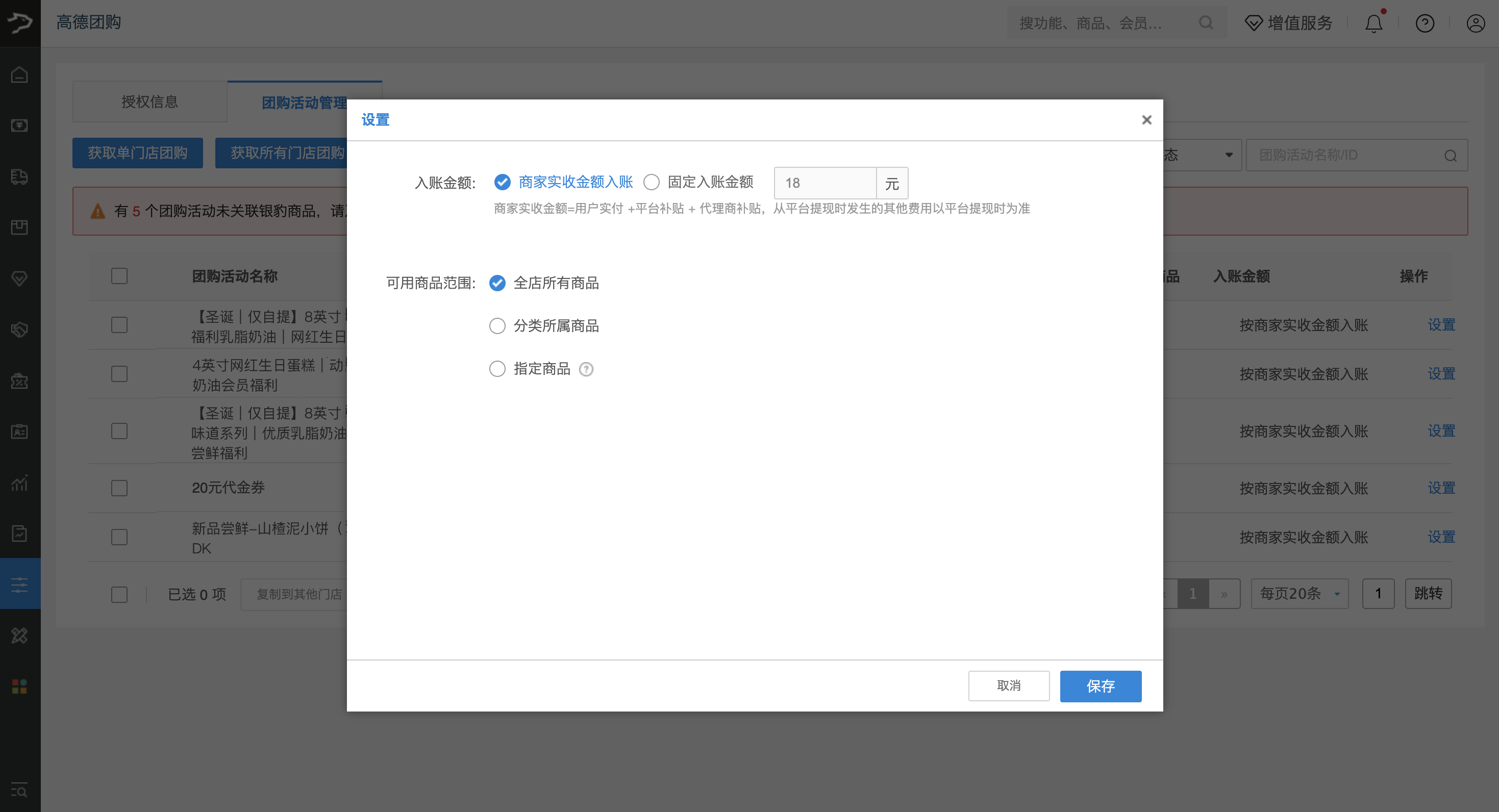The width and height of the screenshot is (1499, 812).
Task: Check the 20元代金券 row checkbox
Action: 119,488
